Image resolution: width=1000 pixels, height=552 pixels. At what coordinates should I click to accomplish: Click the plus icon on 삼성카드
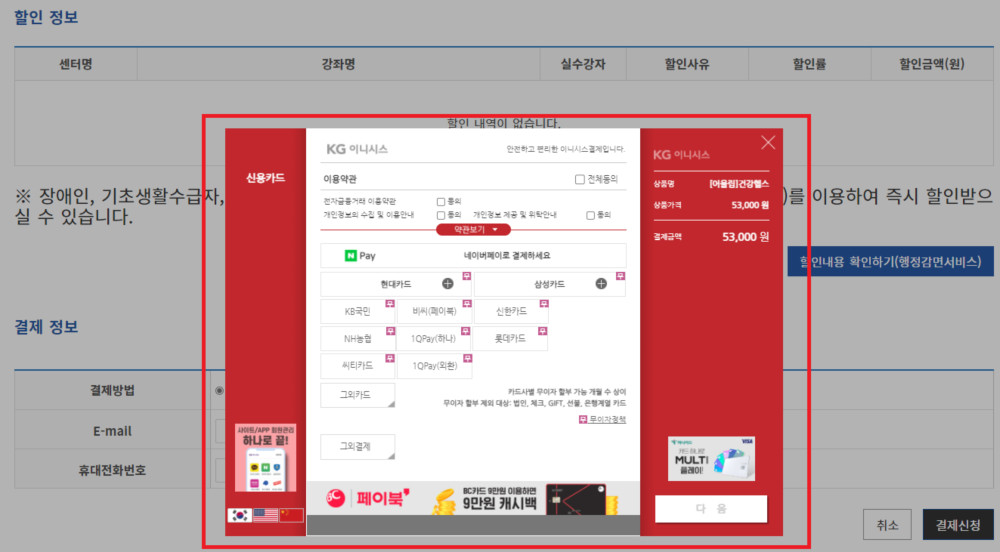[601, 284]
